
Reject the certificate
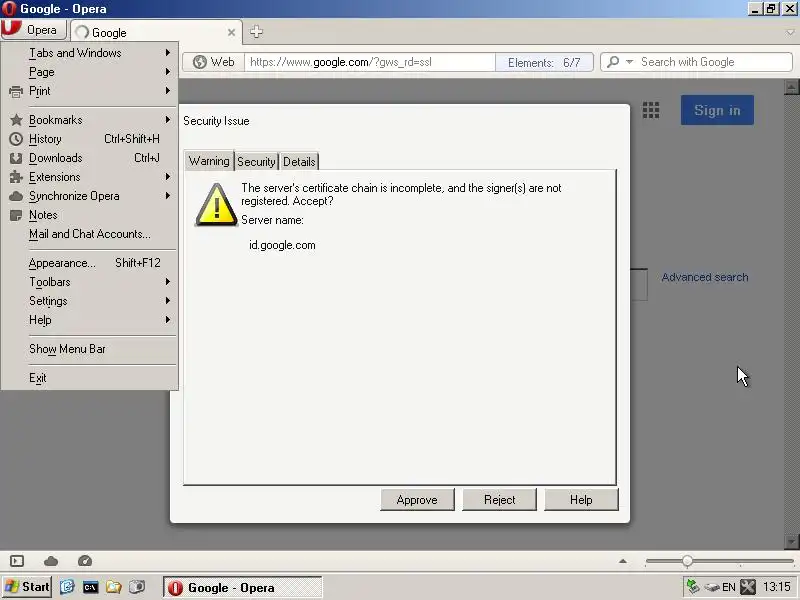[499, 499]
